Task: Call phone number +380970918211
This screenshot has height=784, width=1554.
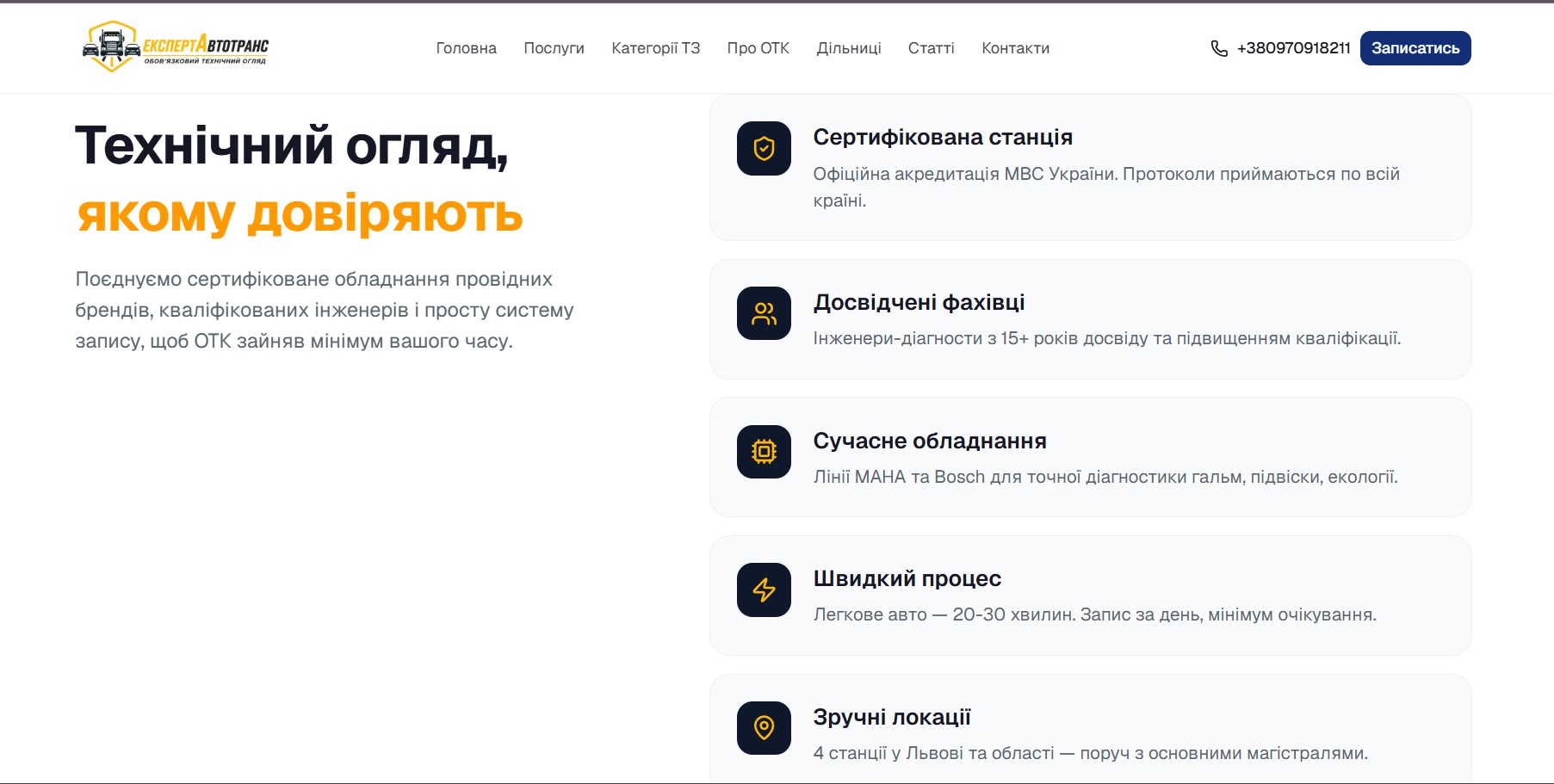Action: click(1294, 48)
